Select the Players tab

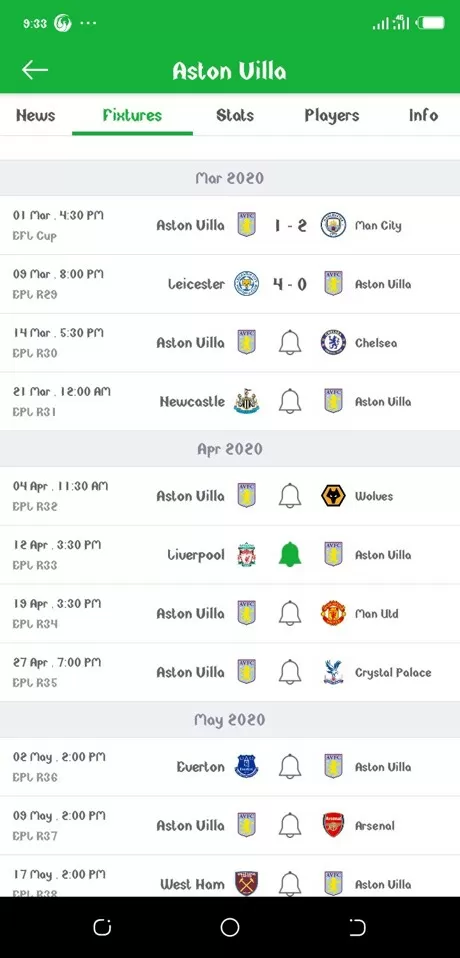tap(332, 115)
